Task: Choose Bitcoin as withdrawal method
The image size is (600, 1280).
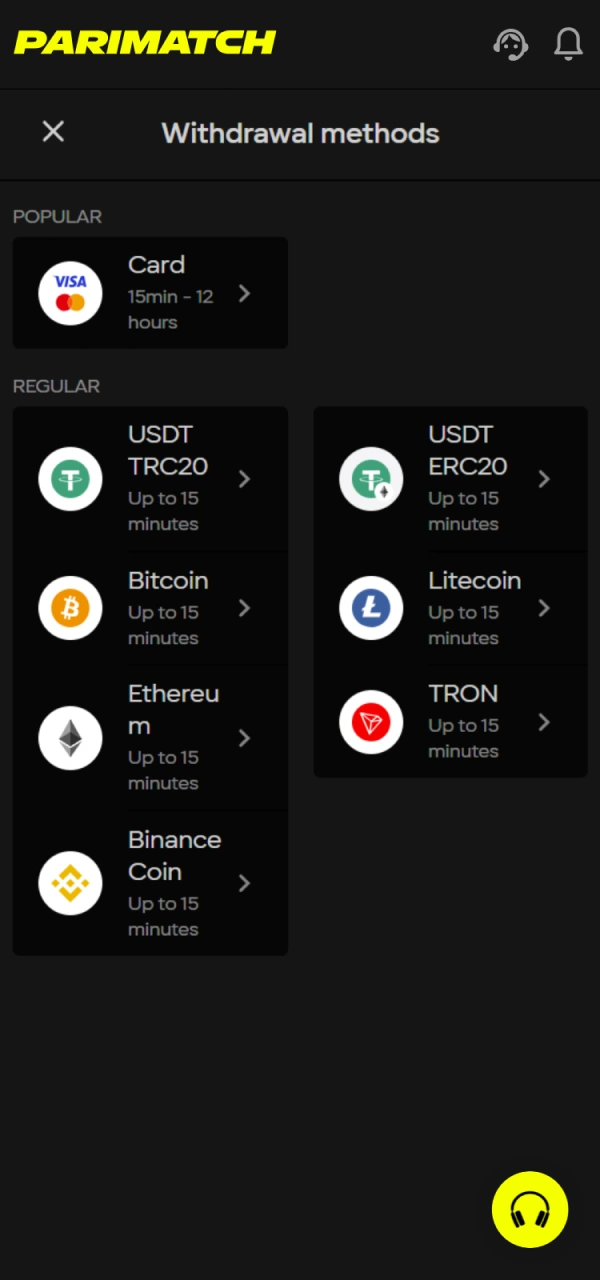Action: (x=150, y=608)
